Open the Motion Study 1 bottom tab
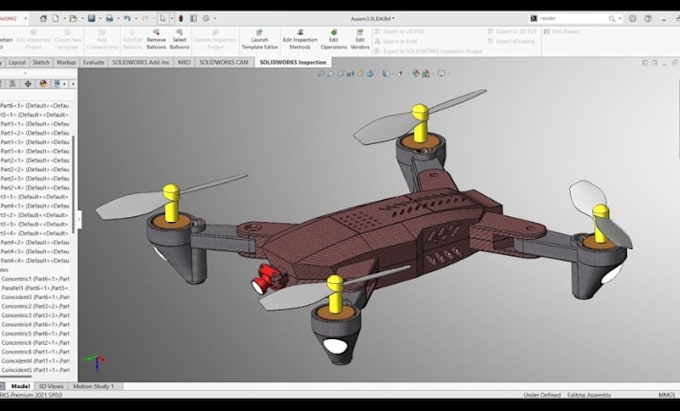 coord(94,386)
